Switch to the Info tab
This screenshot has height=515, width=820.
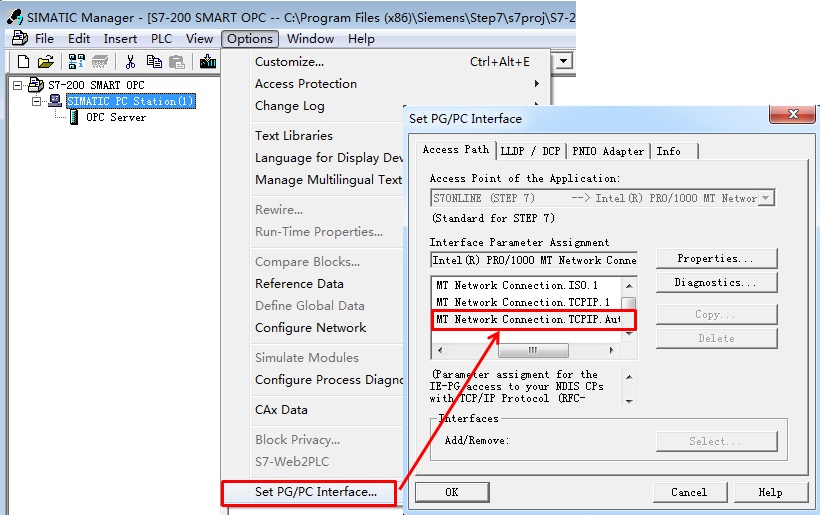point(674,151)
